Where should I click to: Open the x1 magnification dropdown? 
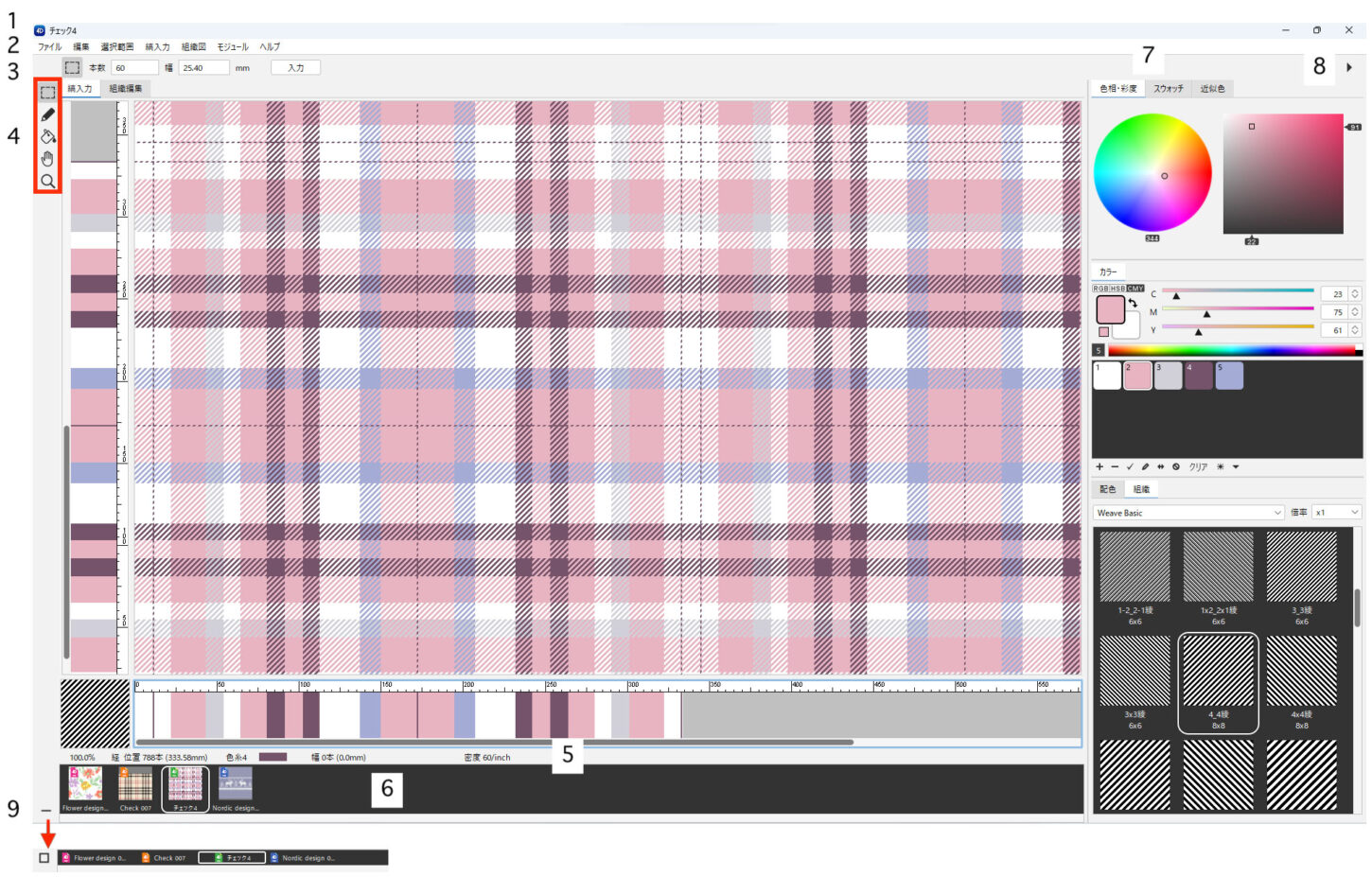tap(1336, 513)
